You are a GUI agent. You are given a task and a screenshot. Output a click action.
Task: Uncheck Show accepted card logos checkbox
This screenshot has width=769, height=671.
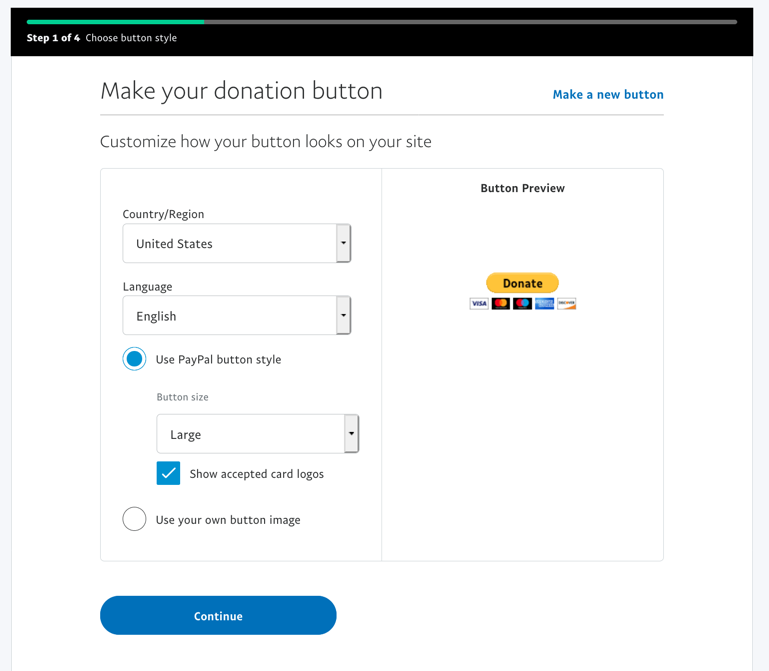(x=168, y=473)
